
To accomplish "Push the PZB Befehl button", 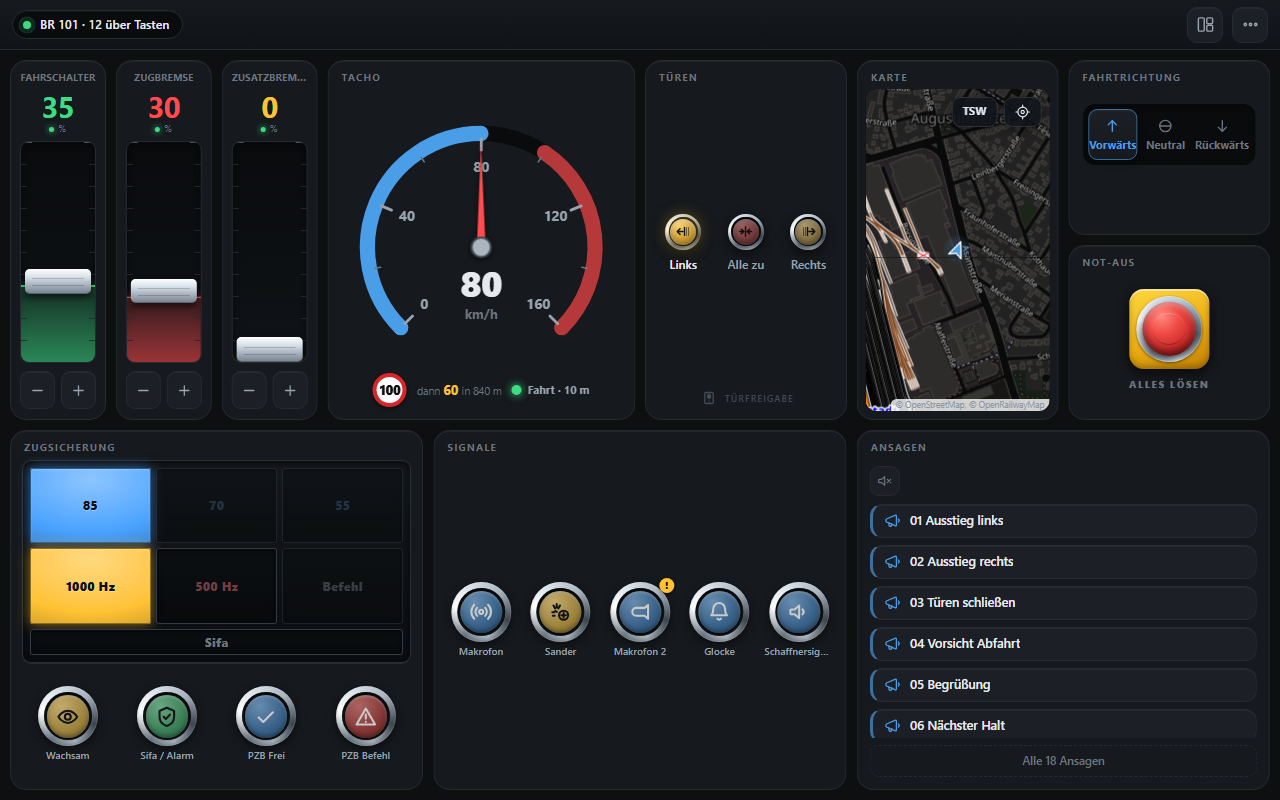I will (366, 716).
